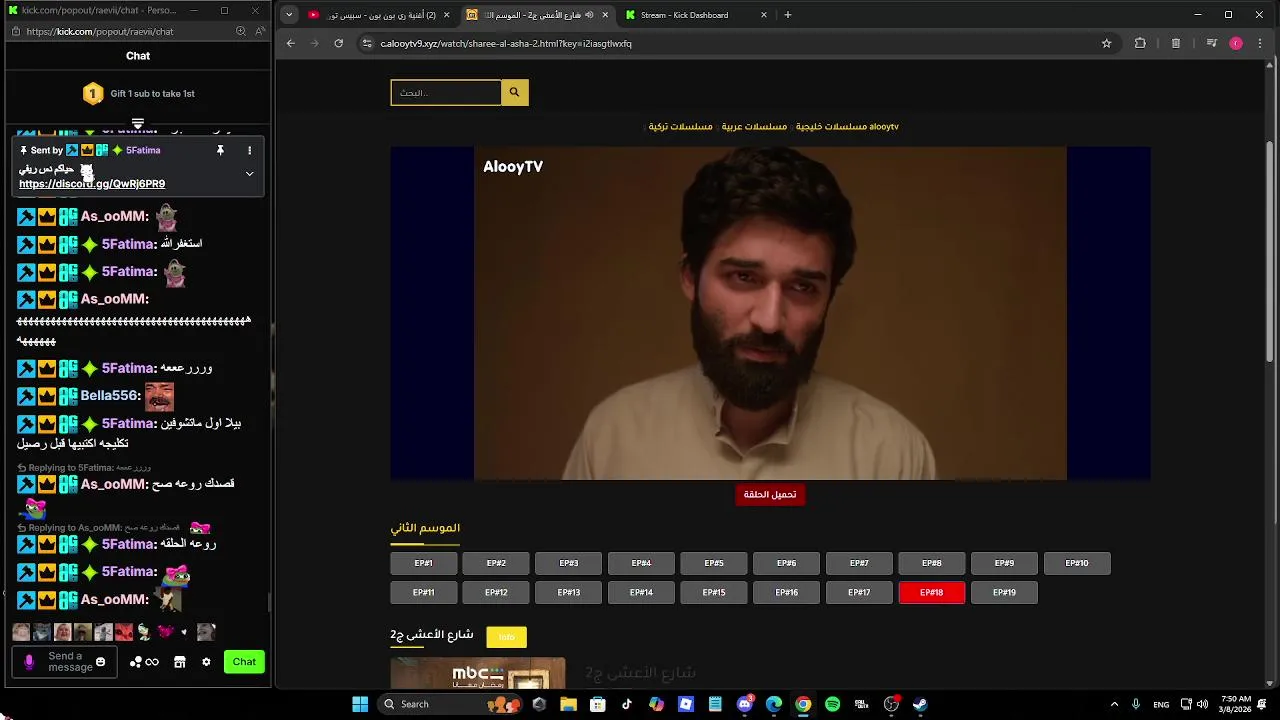Open Chrome three-dot menu
The width and height of the screenshot is (1280, 720).
[1260, 43]
